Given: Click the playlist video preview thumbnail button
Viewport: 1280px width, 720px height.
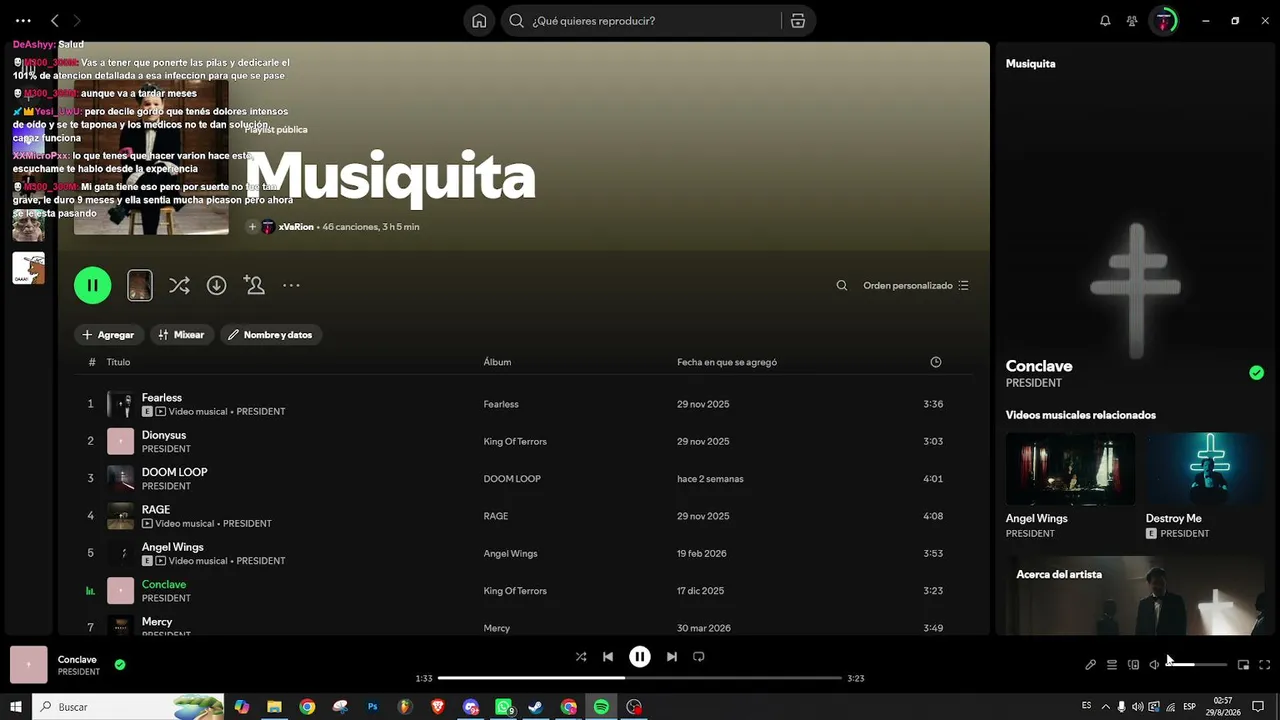Looking at the screenshot, I should [x=140, y=285].
